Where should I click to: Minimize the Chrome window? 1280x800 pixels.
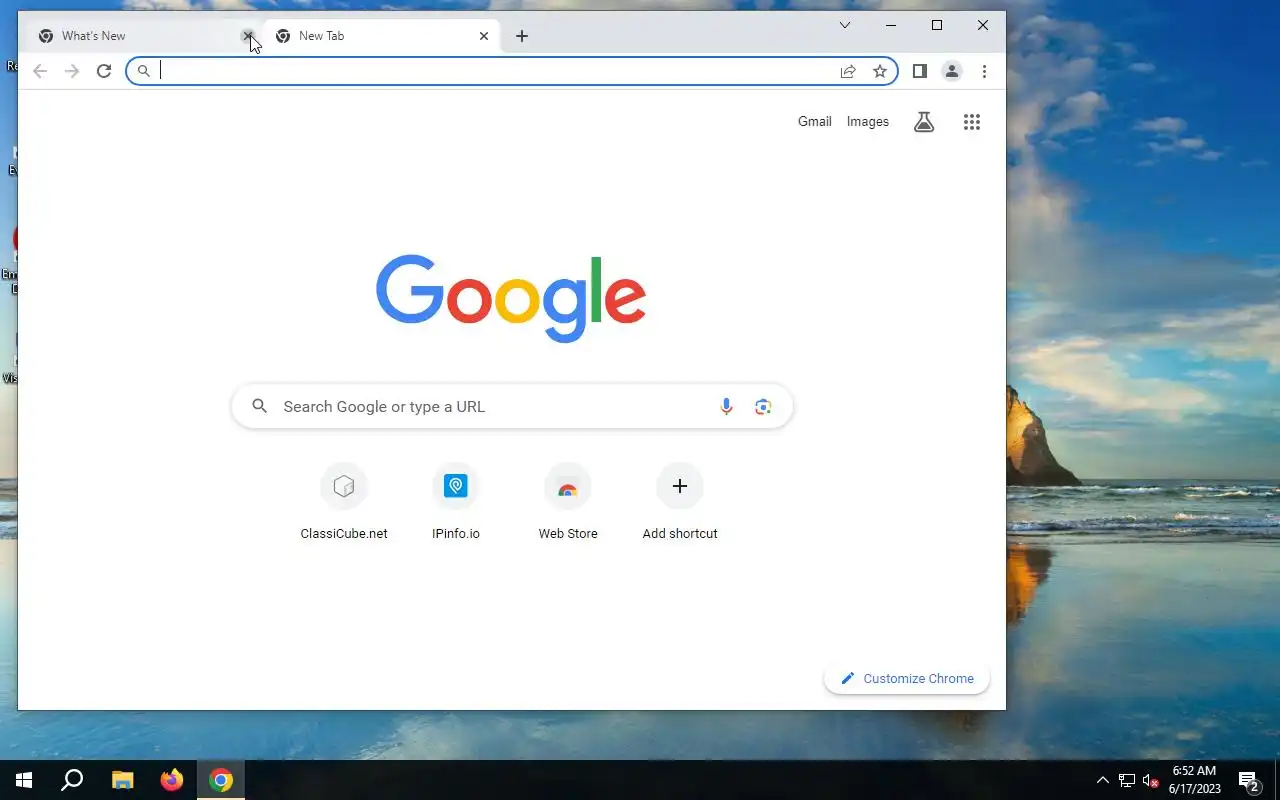[891, 25]
